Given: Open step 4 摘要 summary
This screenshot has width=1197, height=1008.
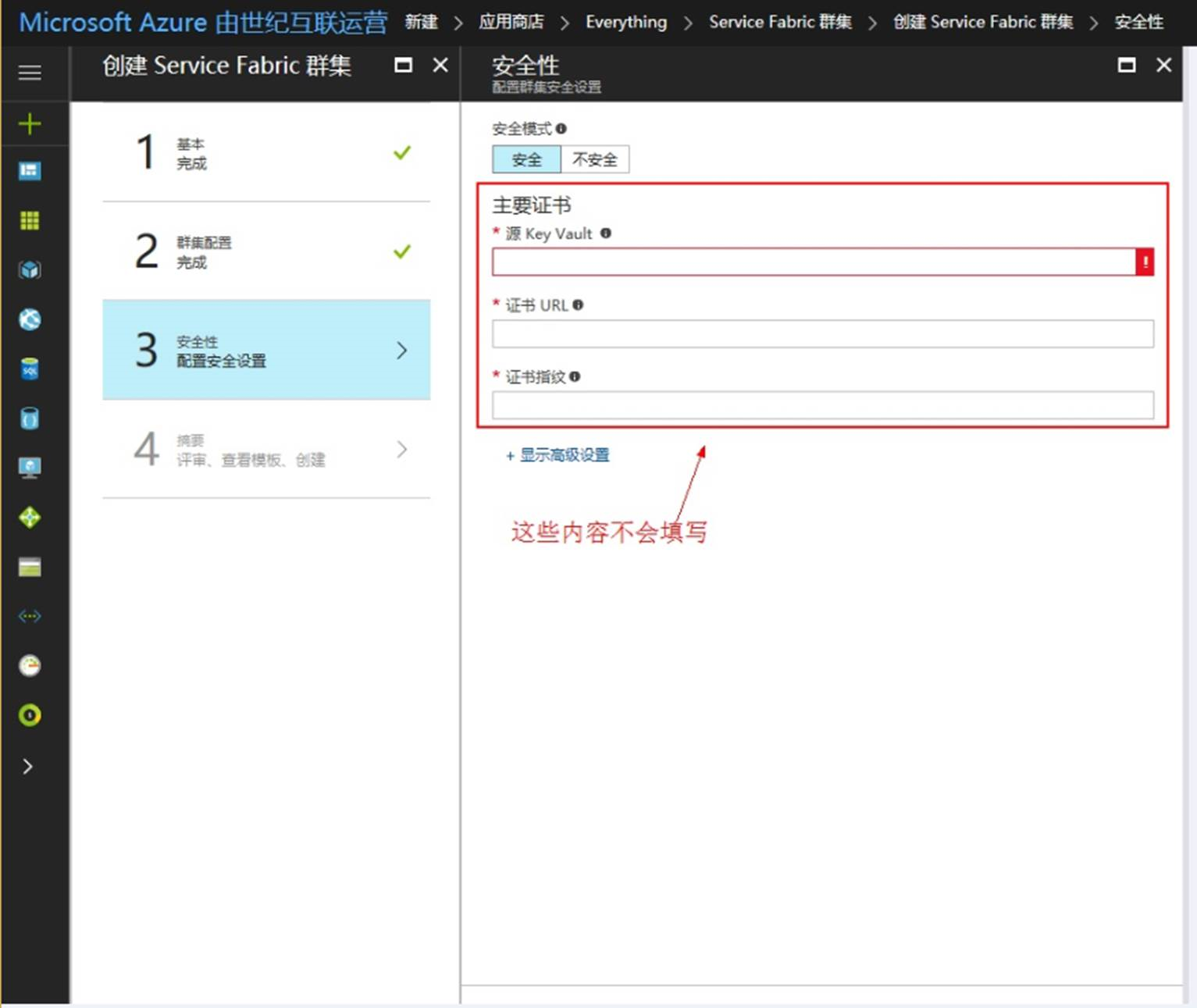Looking at the screenshot, I should 266,449.
